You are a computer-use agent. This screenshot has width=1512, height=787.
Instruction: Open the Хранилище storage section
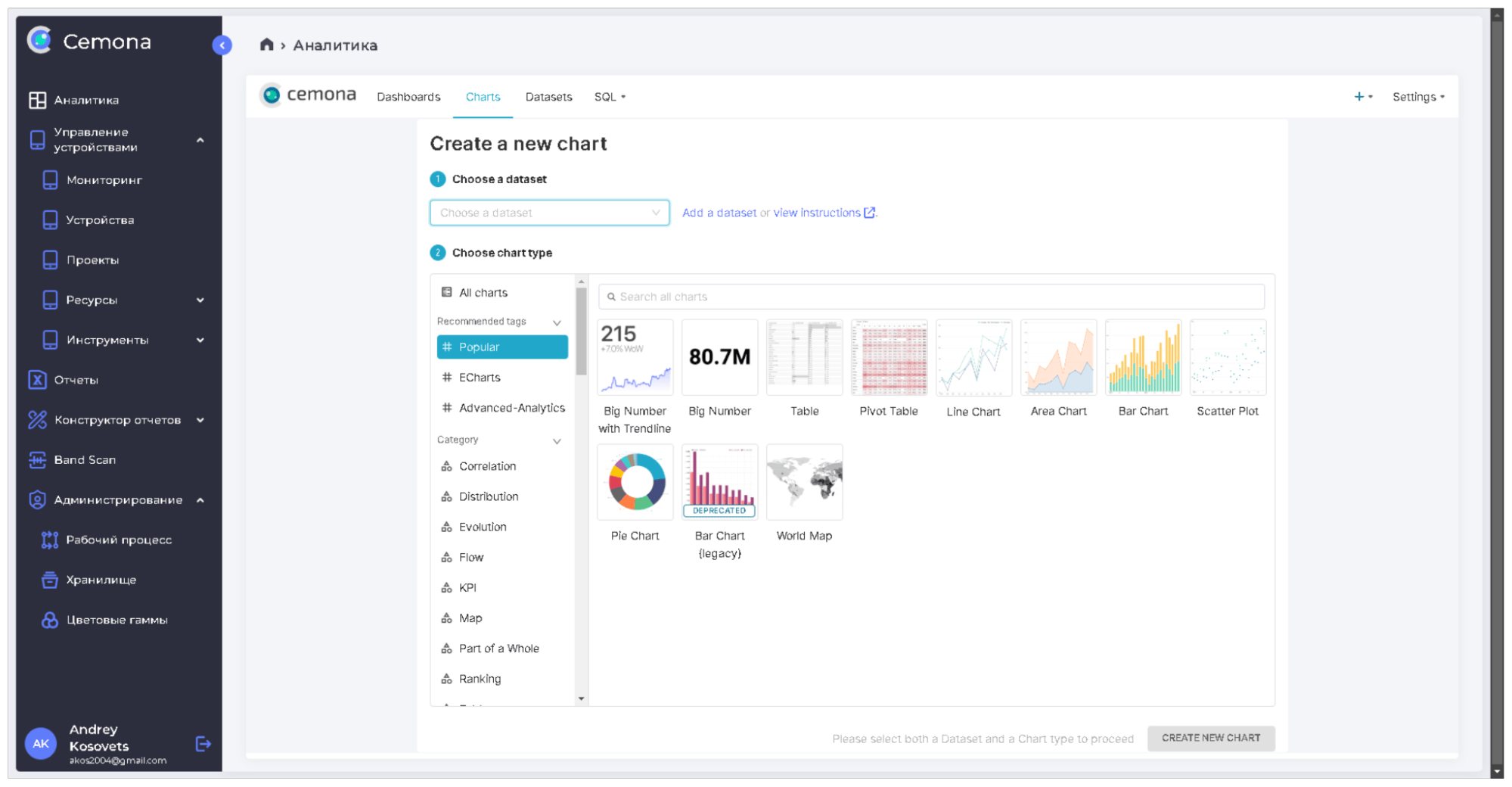(x=101, y=580)
